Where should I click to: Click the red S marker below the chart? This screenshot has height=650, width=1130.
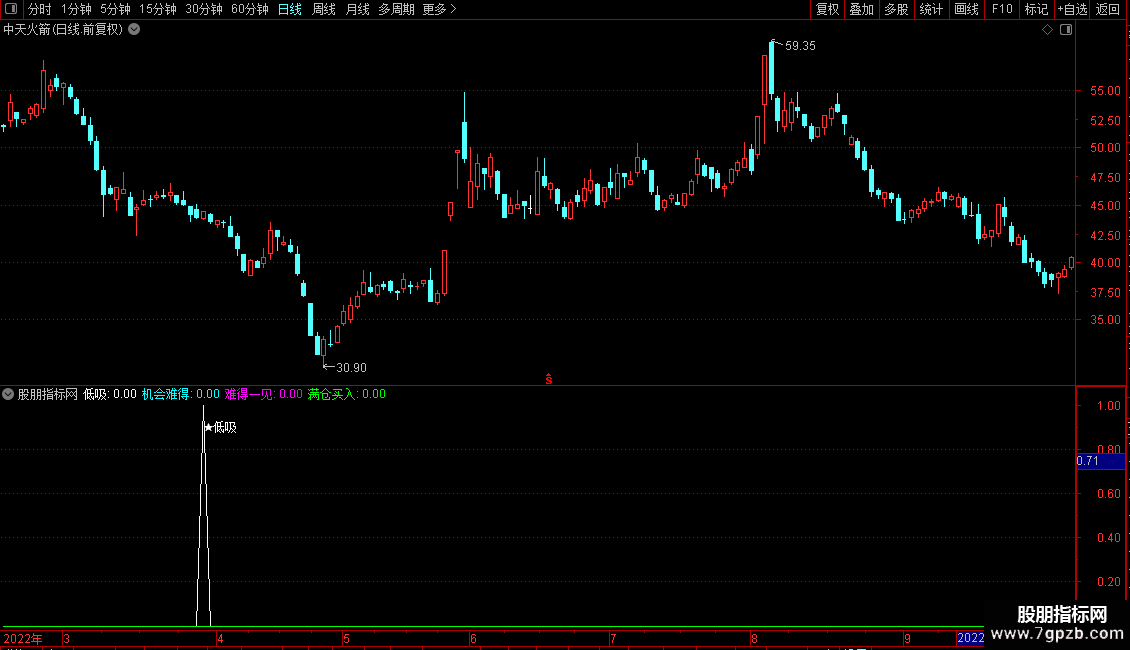[548, 379]
